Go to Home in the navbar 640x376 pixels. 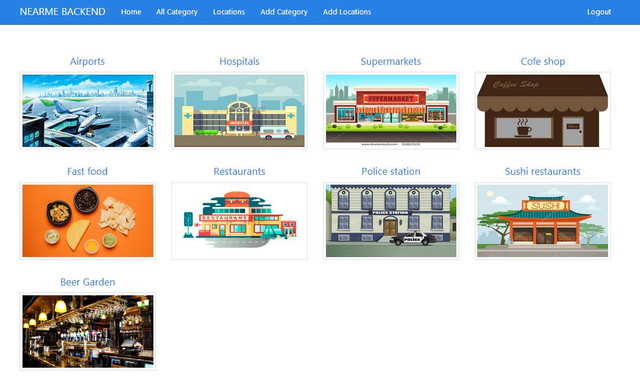pos(131,12)
